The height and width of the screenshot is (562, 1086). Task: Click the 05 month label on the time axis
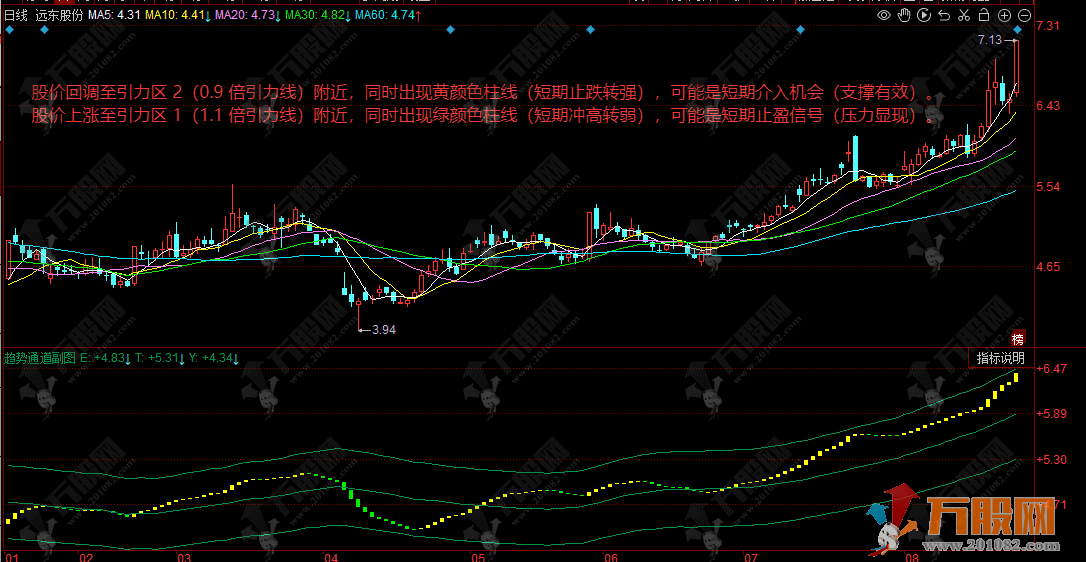pyautogui.click(x=477, y=556)
